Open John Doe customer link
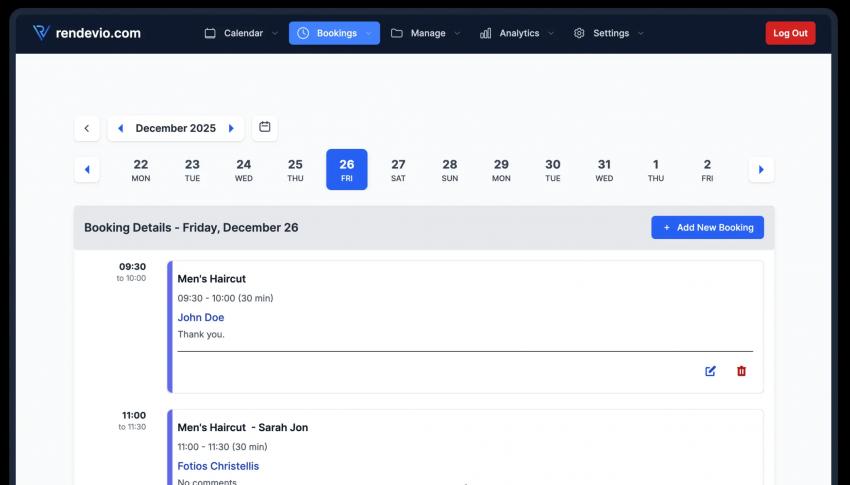This screenshot has width=850, height=485. 201,317
